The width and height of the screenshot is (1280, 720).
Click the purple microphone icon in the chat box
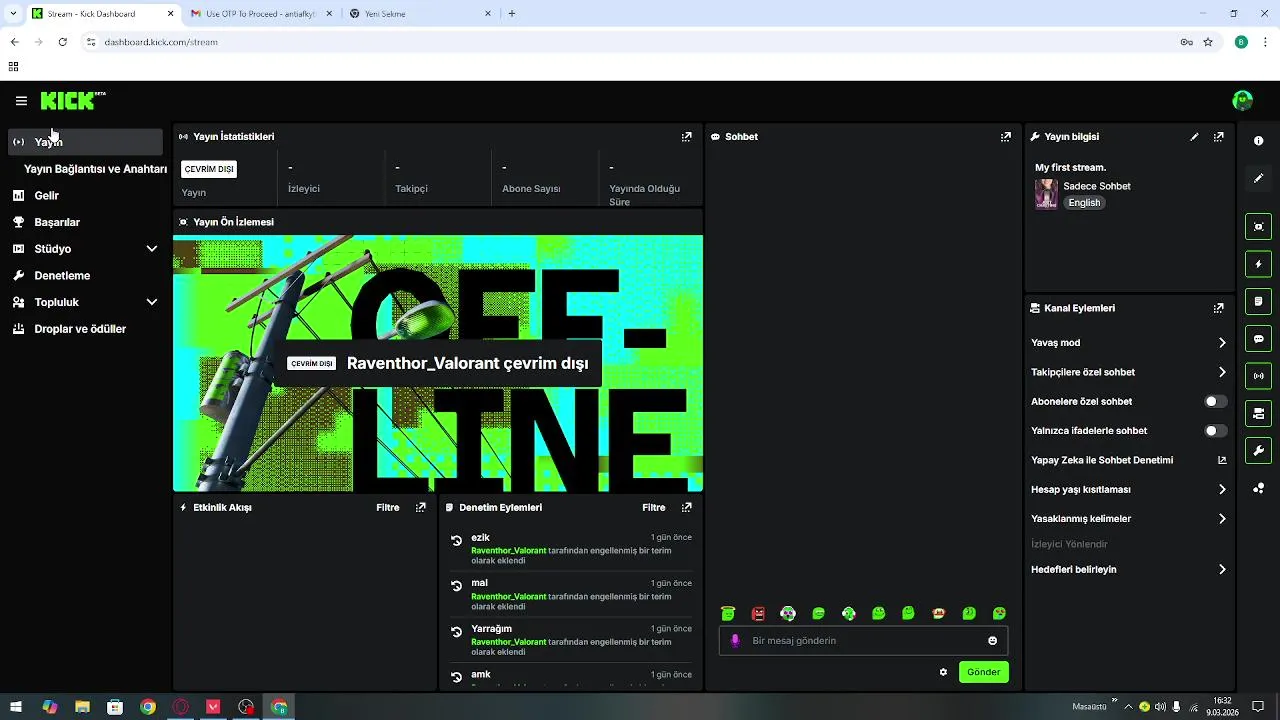click(736, 641)
